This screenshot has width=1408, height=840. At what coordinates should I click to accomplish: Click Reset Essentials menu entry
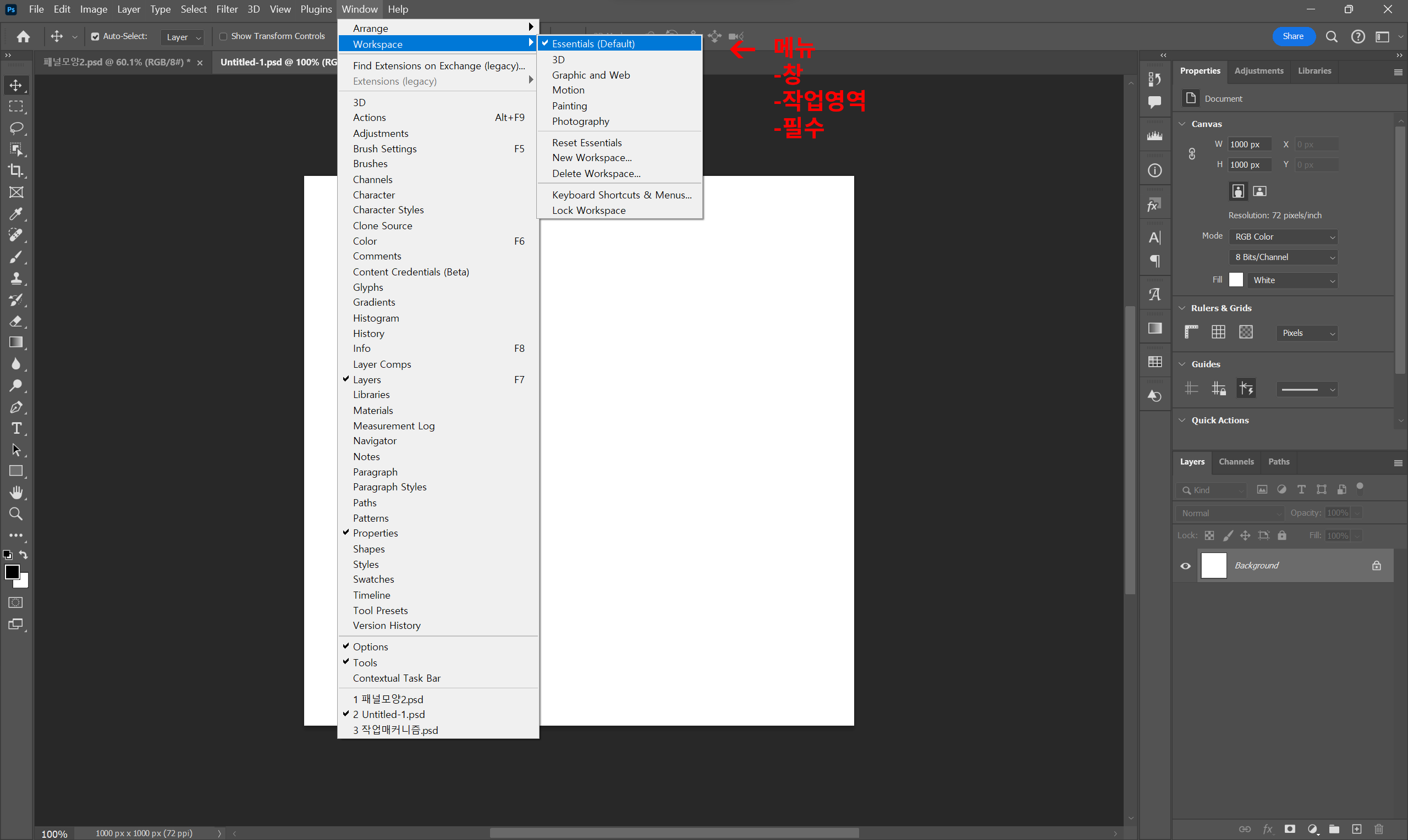(x=586, y=142)
